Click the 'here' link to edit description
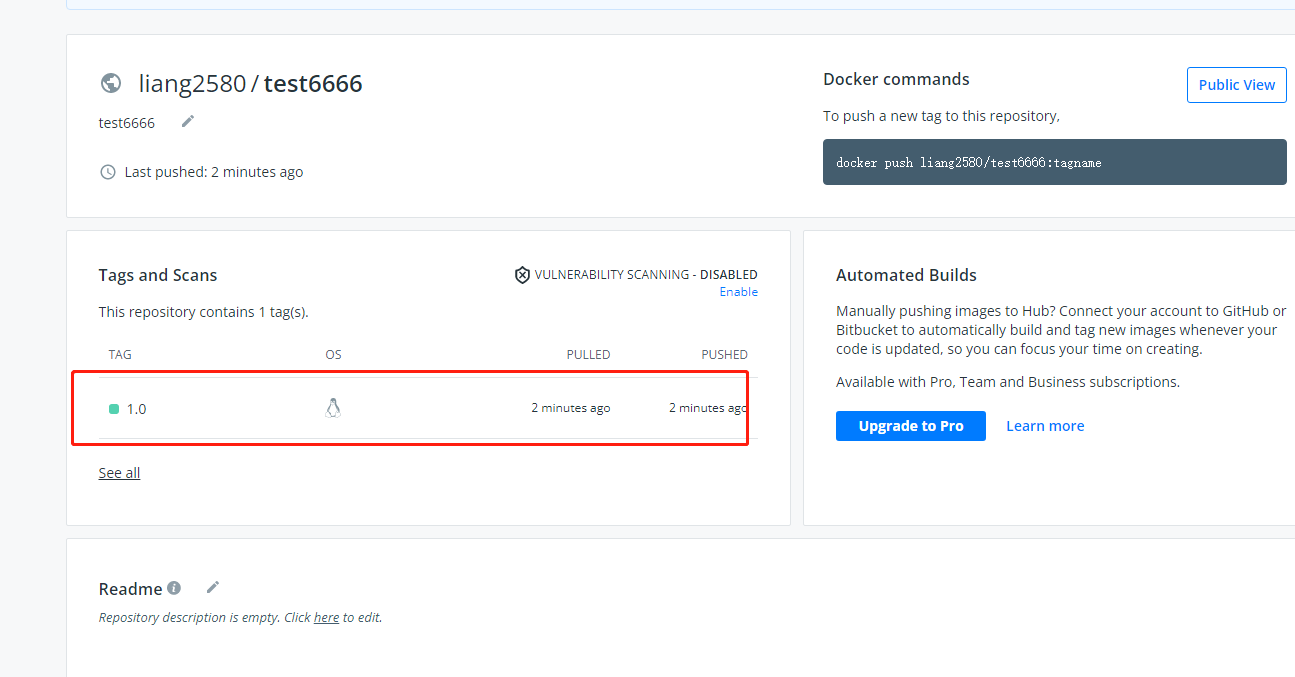Viewport: 1295px width, 677px height. click(326, 618)
